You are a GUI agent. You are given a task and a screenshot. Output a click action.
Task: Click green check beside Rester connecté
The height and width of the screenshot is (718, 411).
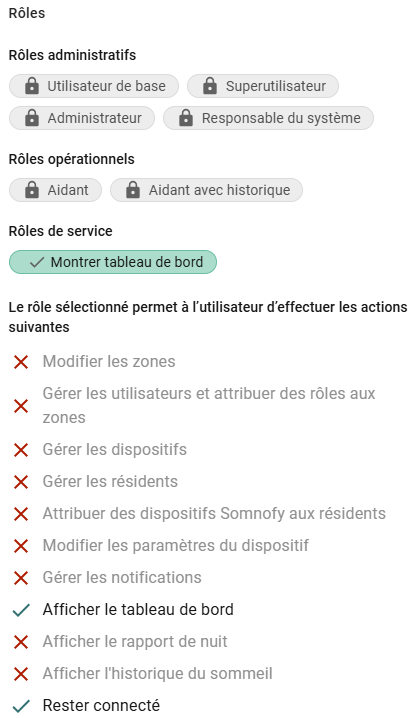click(21, 706)
